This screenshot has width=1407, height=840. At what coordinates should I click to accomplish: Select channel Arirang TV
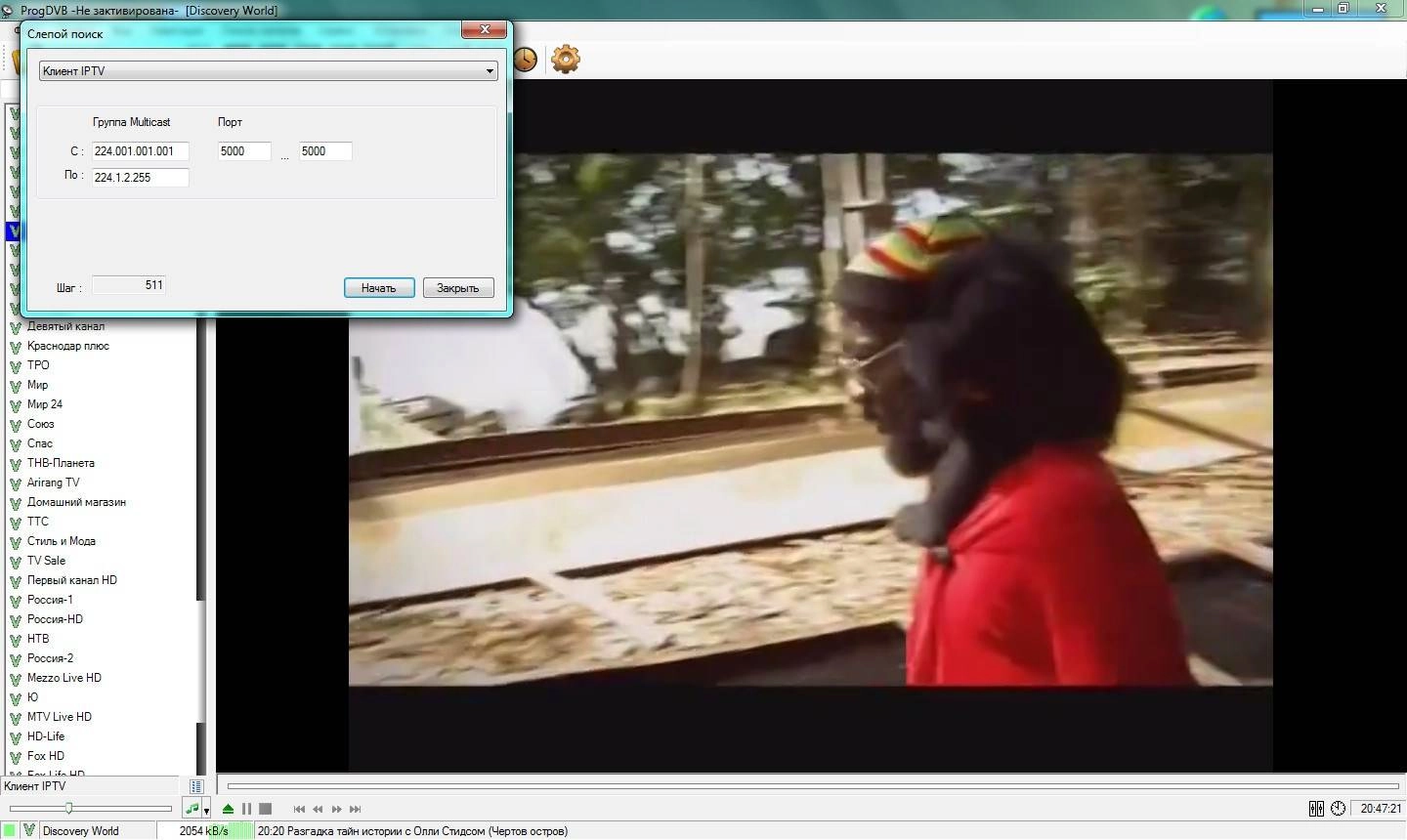click(x=54, y=483)
